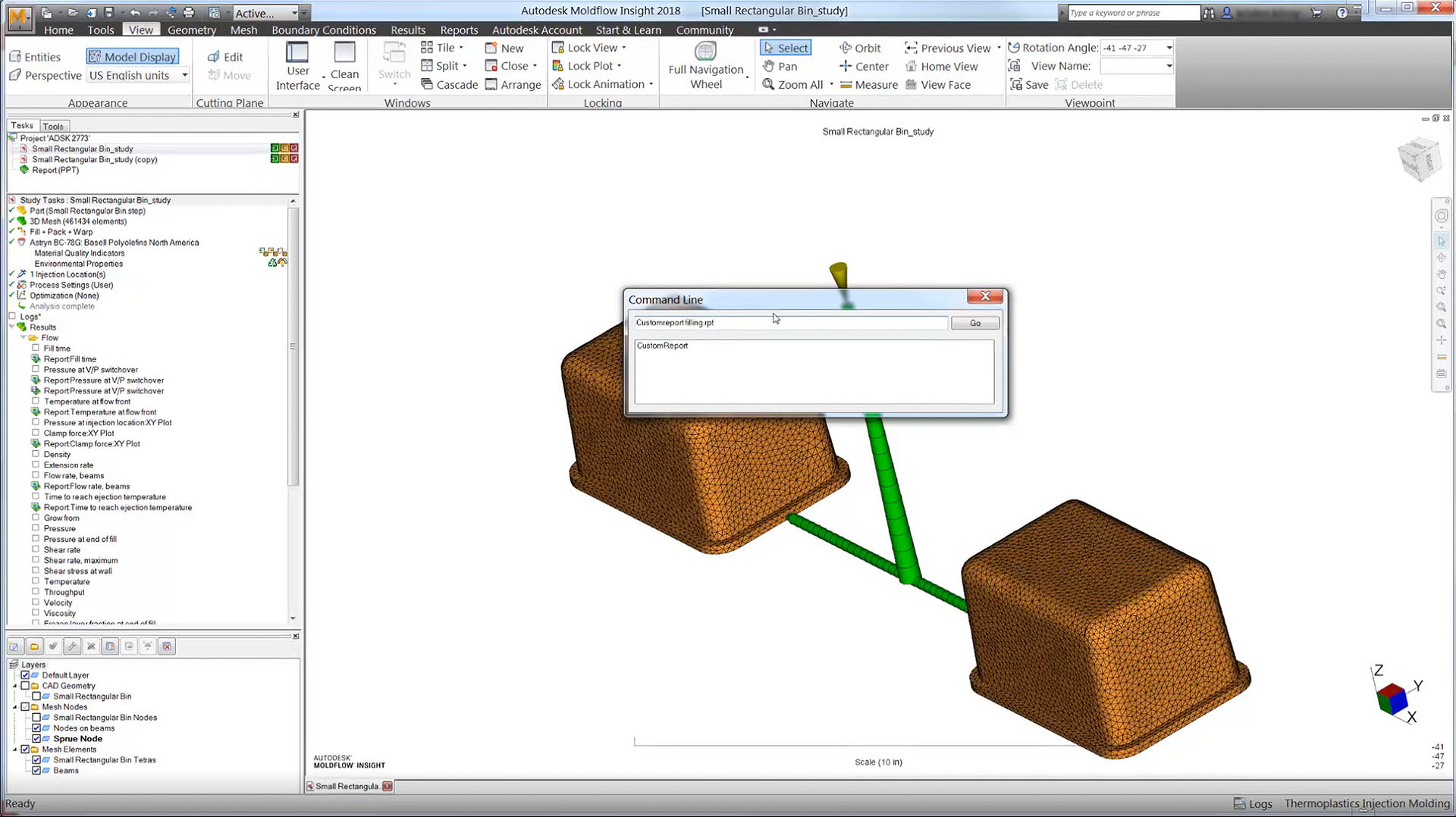This screenshot has height=817, width=1456.
Task: Uncheck the Beams layer checkbox
Action: pos(36,771)
